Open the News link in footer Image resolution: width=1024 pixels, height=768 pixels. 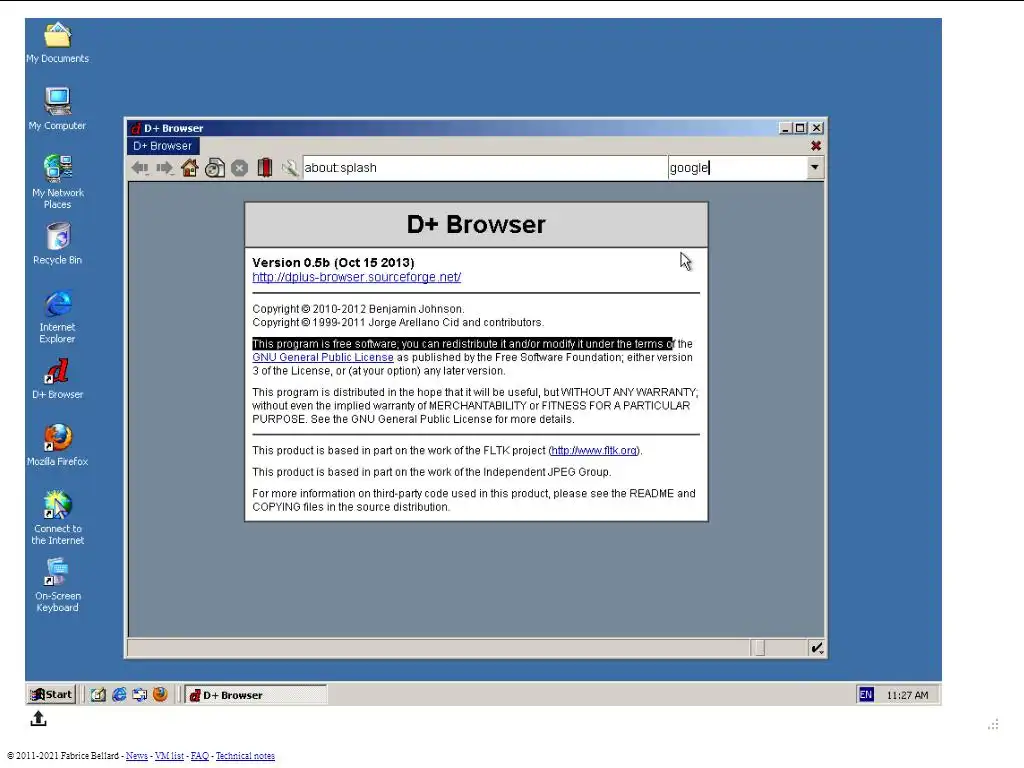pos(136,756)
